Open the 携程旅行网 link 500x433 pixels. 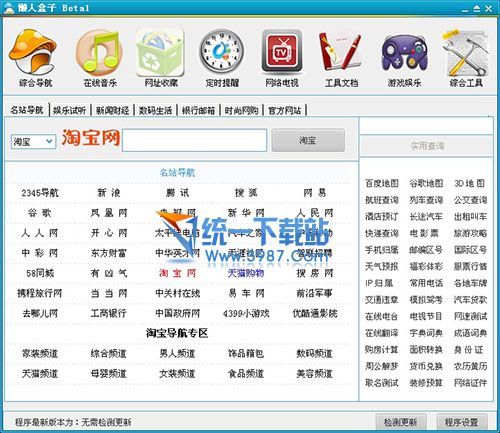pyautogui.click(x=40, y=293)
